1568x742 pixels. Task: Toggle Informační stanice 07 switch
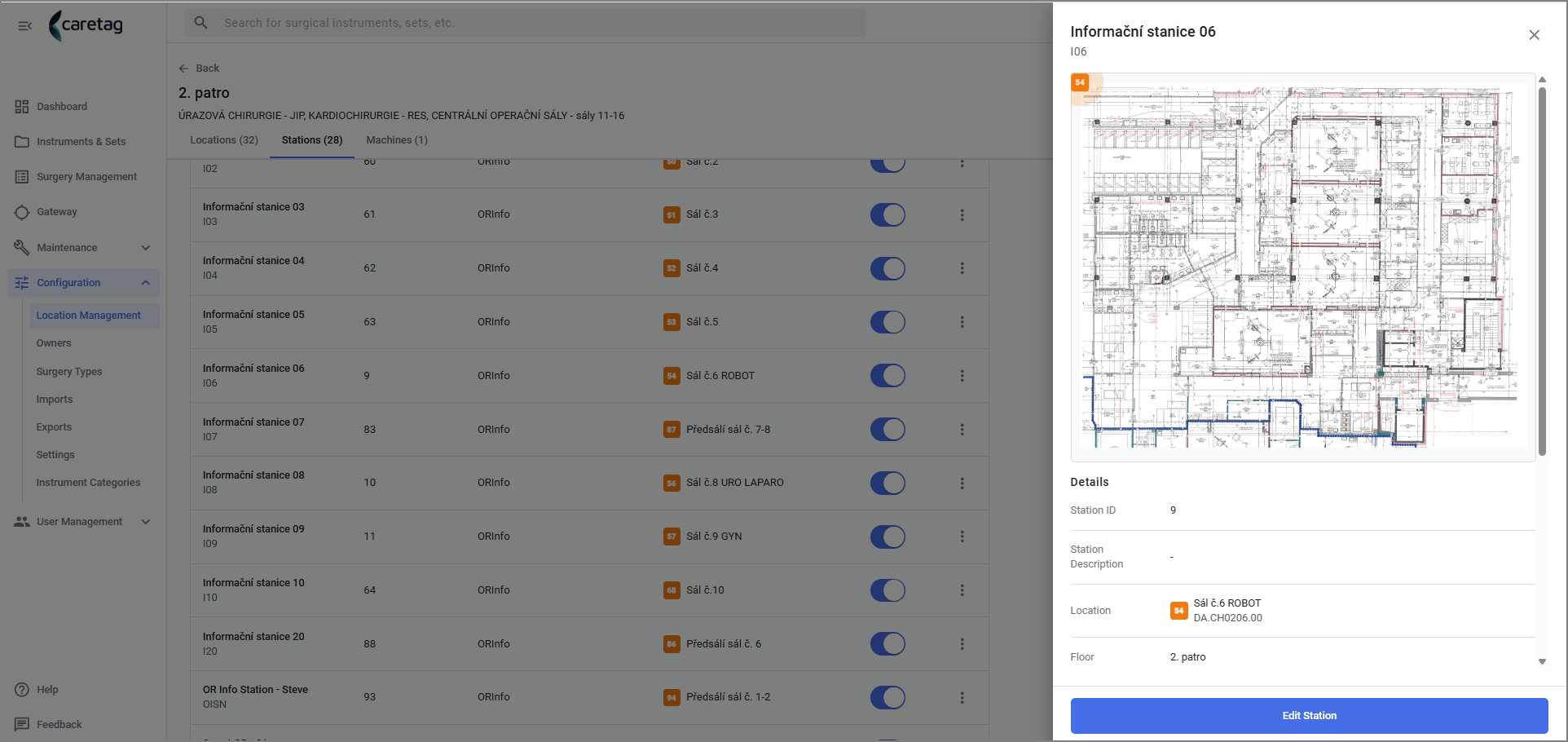(x=888, y=430)
